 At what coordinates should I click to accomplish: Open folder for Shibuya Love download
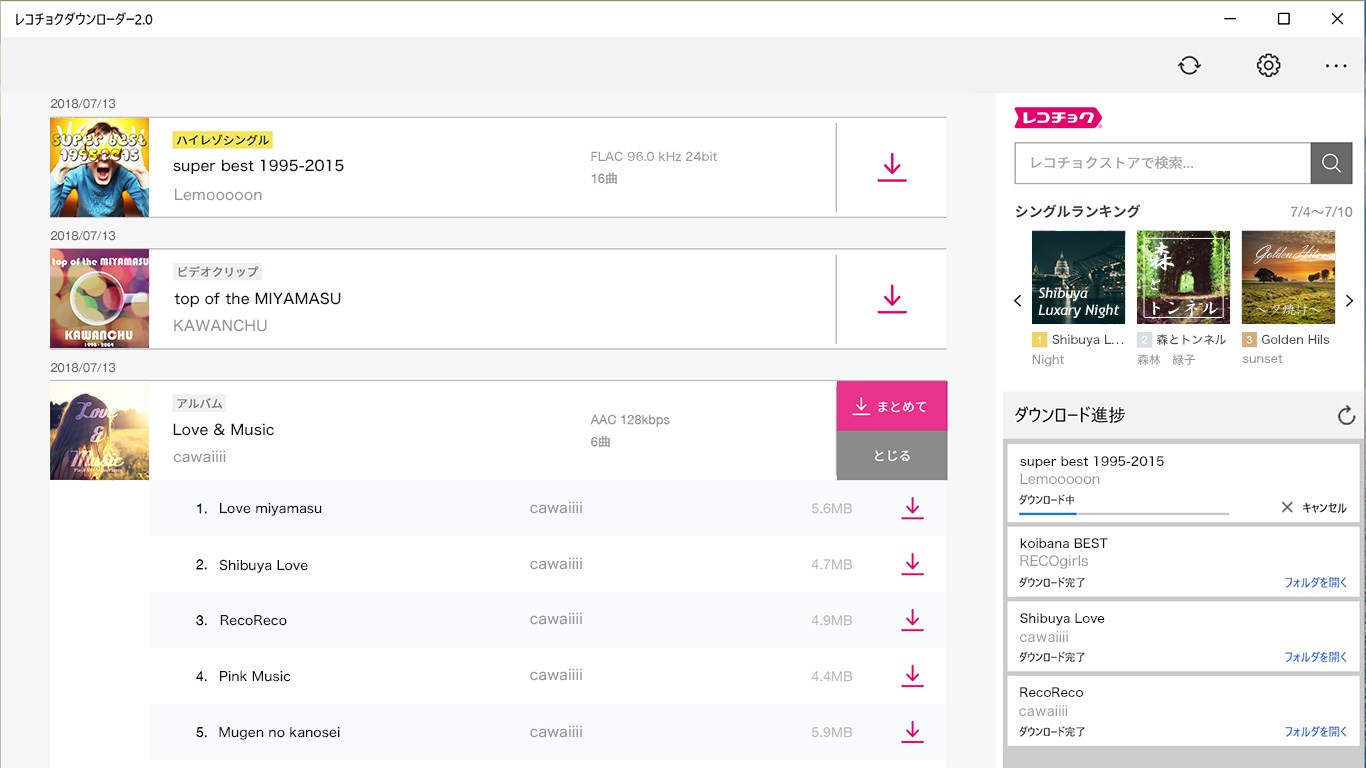[1316, 657]
